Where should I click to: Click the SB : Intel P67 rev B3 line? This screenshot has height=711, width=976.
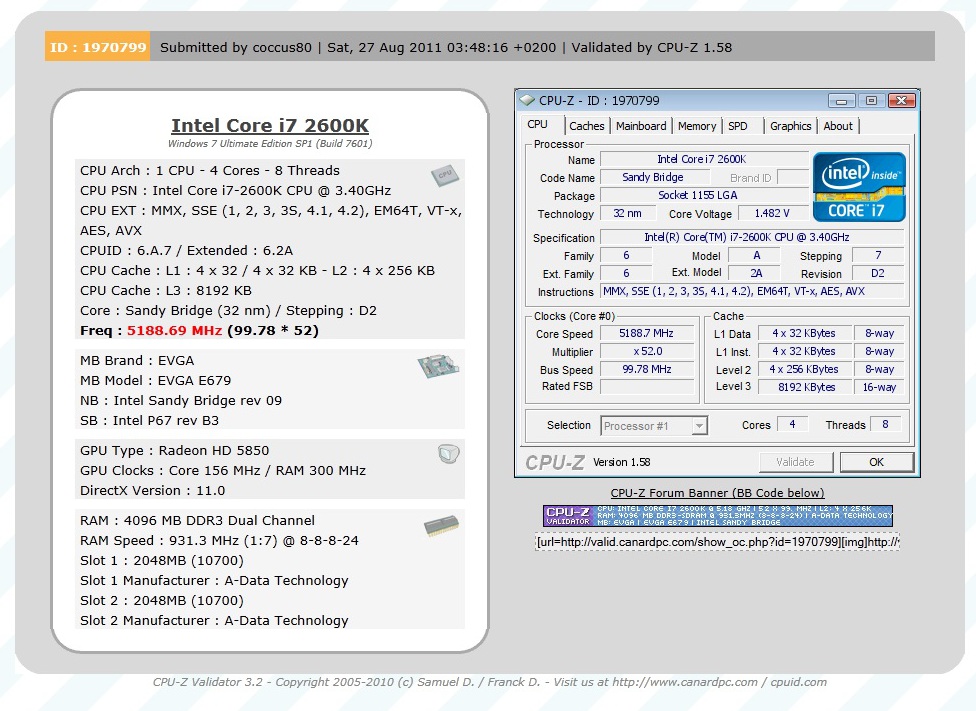149,420
